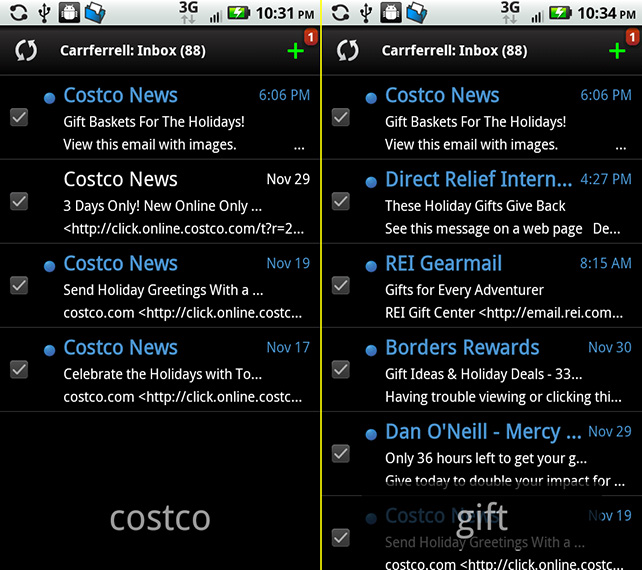Open Costco News sender on costco search screen, 6:06 PM
642x570 pixels.
(x=120, y=95)
